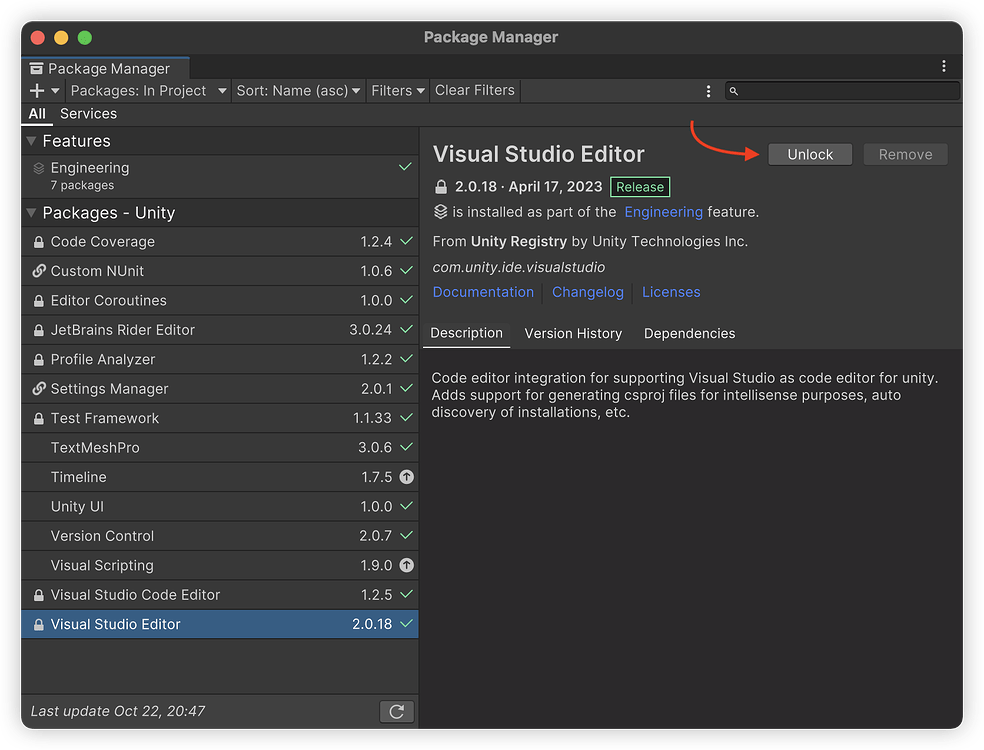Switch to the Dependencies tab
The height and width of the screenshot is (750, 984).
click(x=689, y=334)
